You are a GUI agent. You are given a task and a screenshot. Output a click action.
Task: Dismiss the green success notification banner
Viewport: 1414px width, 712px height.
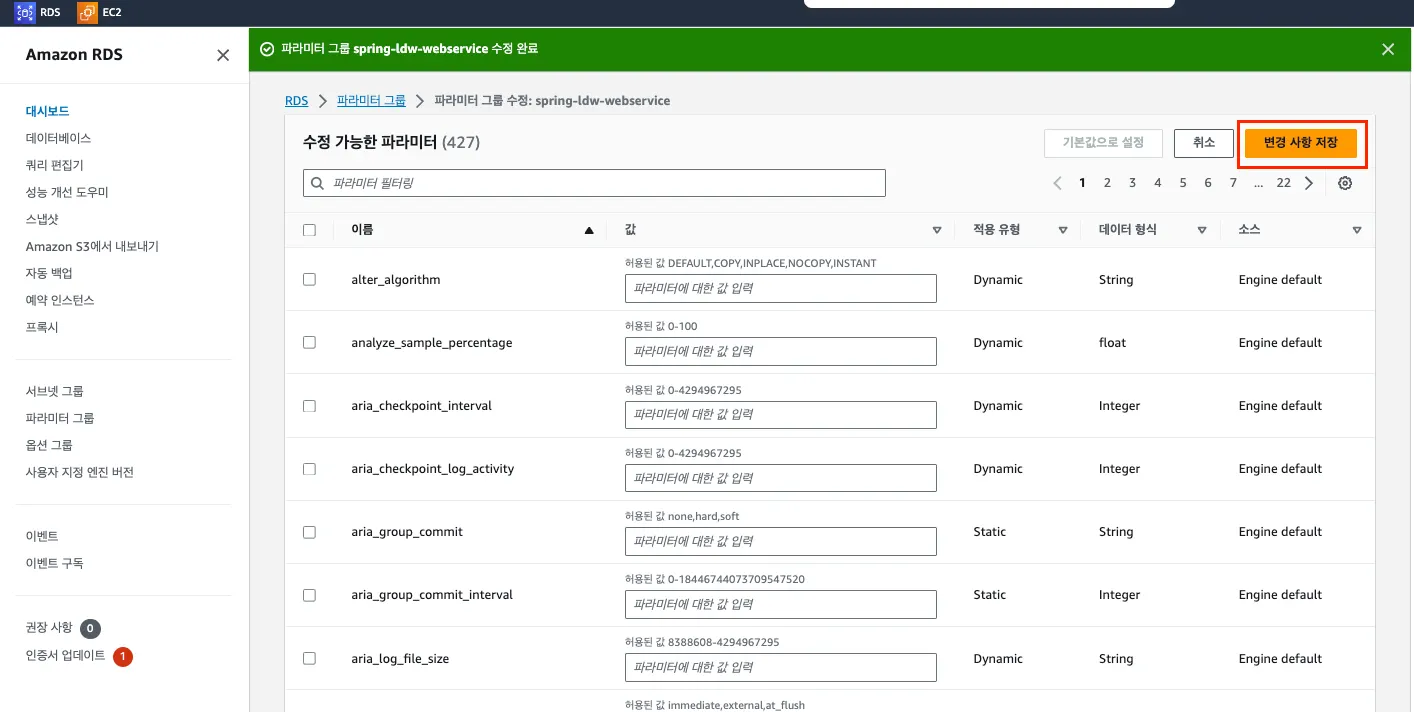coord(1388,49)
